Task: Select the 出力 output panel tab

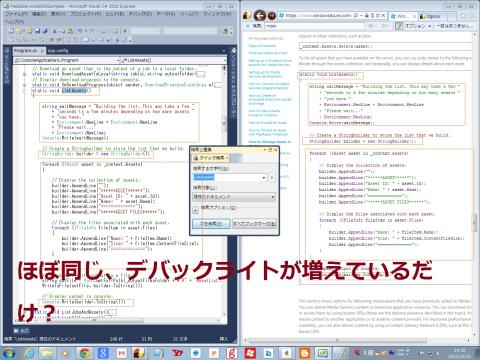Action: pyautogui.click(x=22, y=331)
